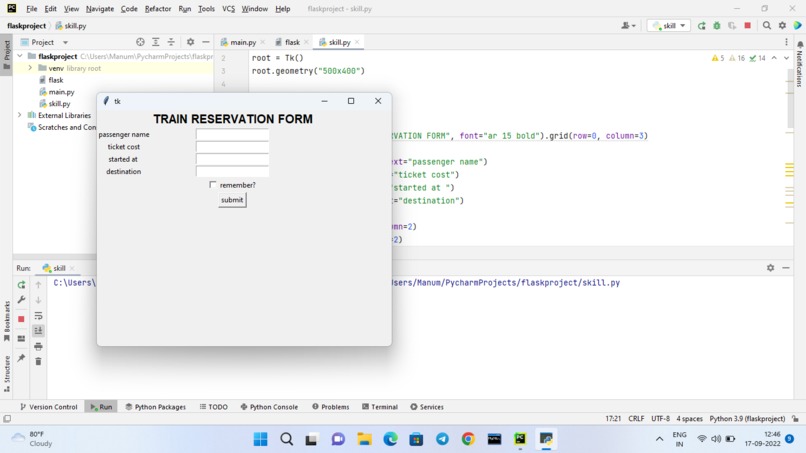Screen dimensions: 806x453
Task: Click Python 3.9 interpreter in status bar
Action: (747, 419)
